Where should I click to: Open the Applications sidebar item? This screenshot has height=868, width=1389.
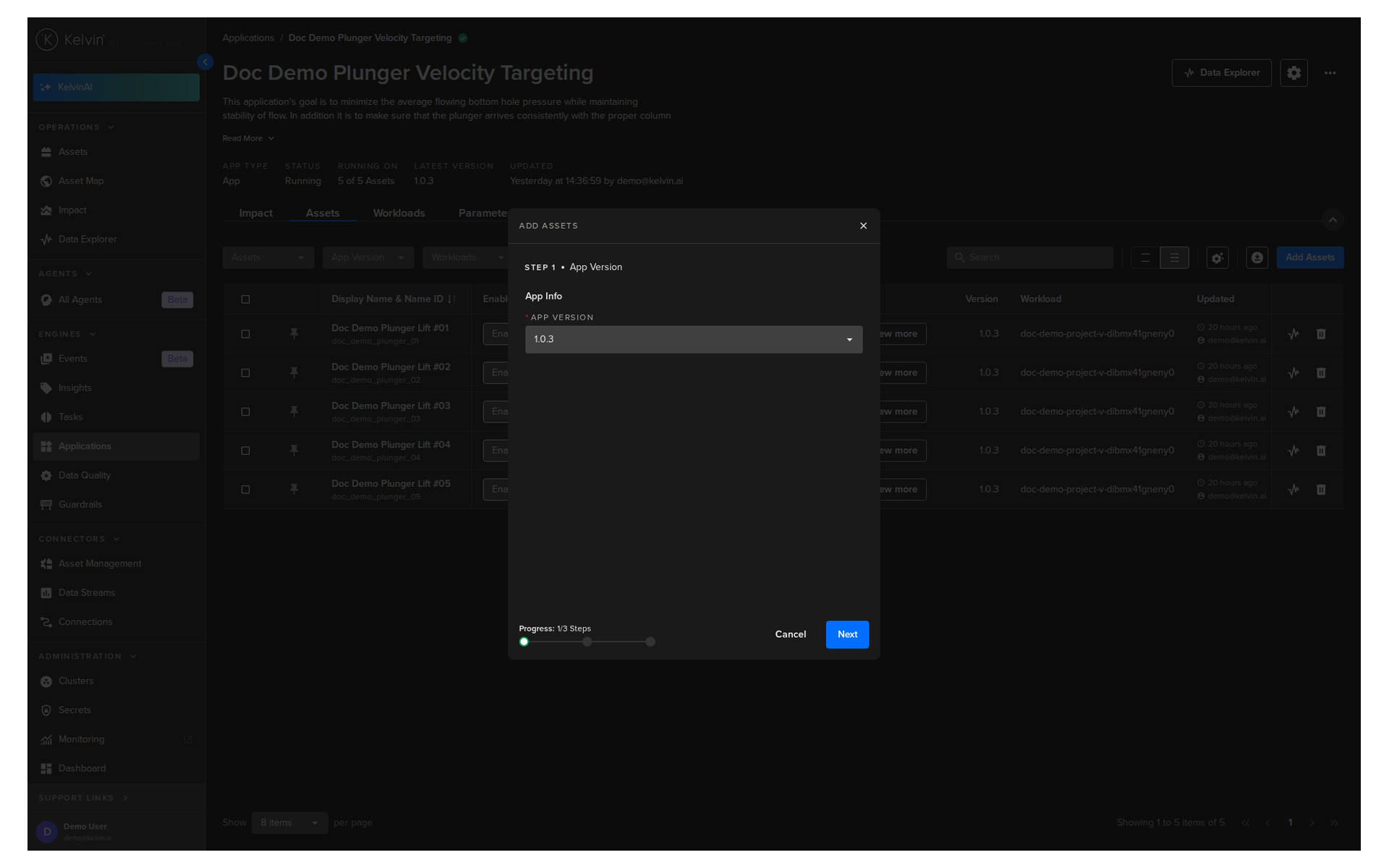pyautogui.click(x=116, y=446)
